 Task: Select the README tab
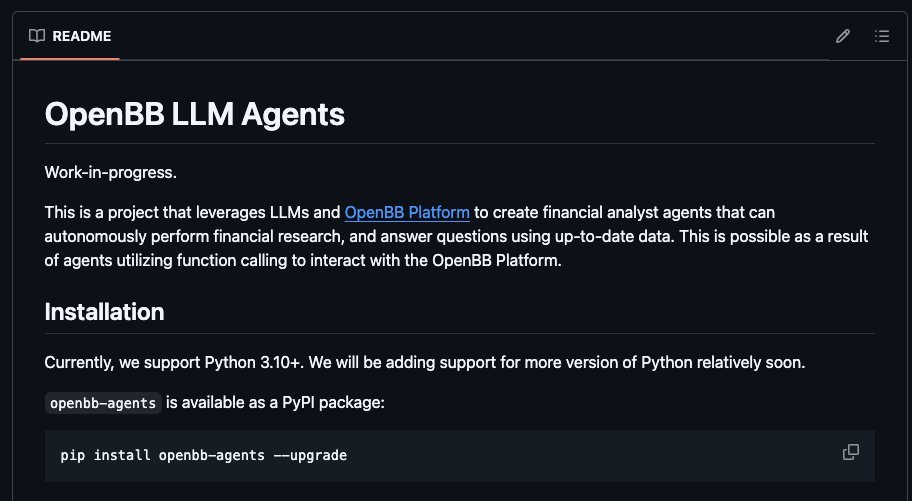pos(70,36)
